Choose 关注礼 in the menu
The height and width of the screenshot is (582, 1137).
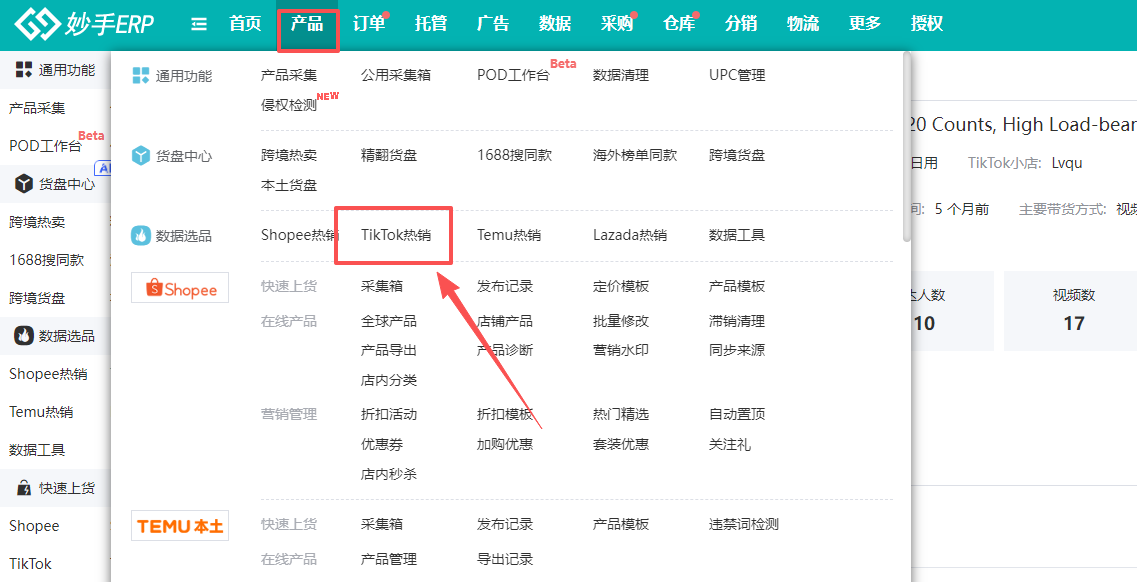pos(729,444)
